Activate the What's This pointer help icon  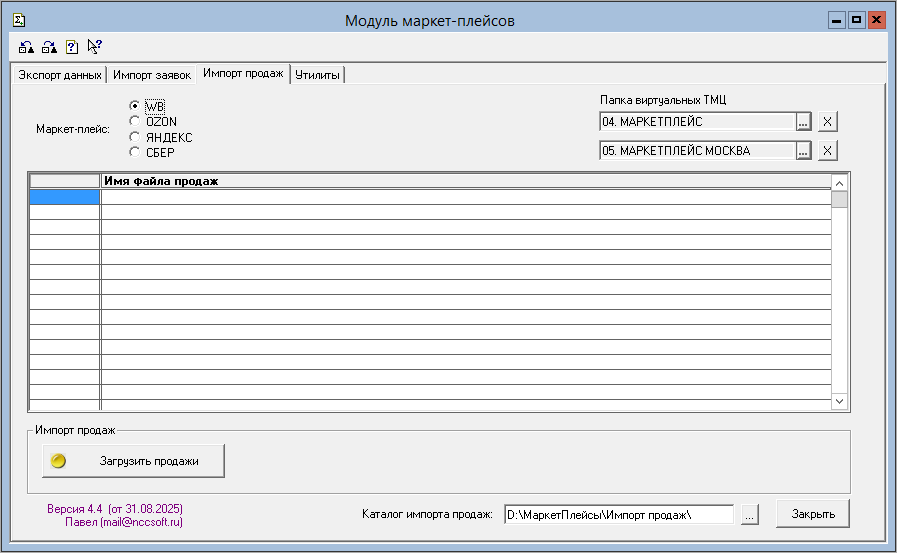(x=94, y=46)
